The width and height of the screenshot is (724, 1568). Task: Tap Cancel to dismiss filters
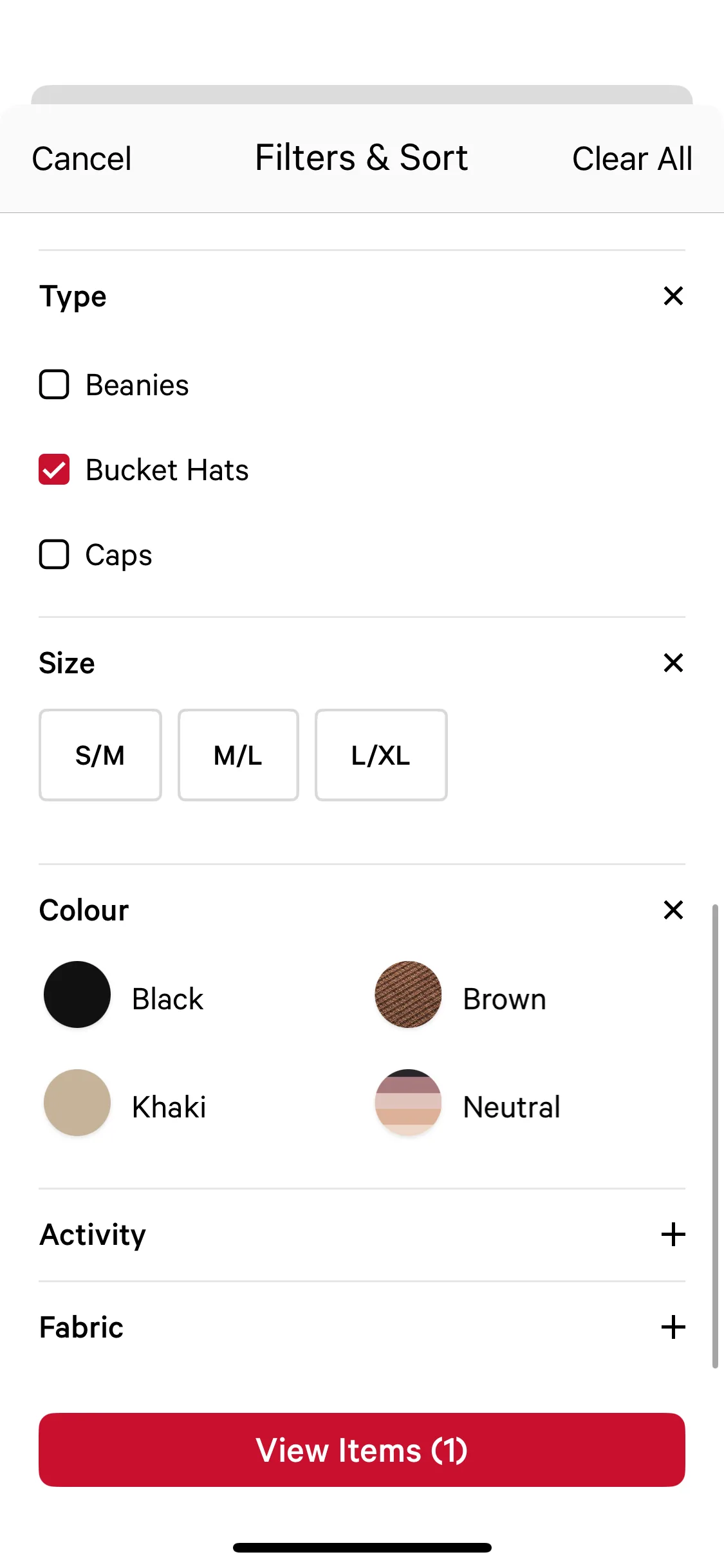point(82,159)
